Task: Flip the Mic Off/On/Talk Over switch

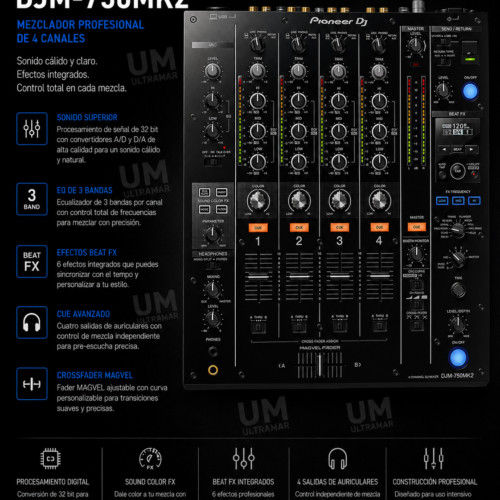Action: [212, 162]
